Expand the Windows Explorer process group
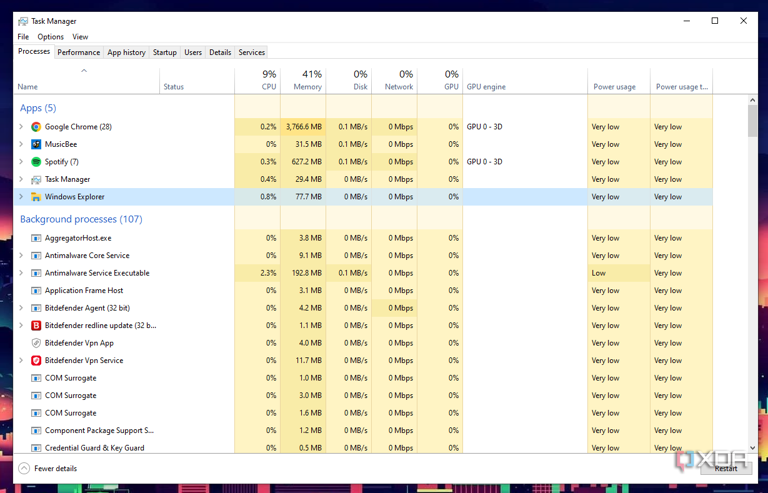 [21, 197]
